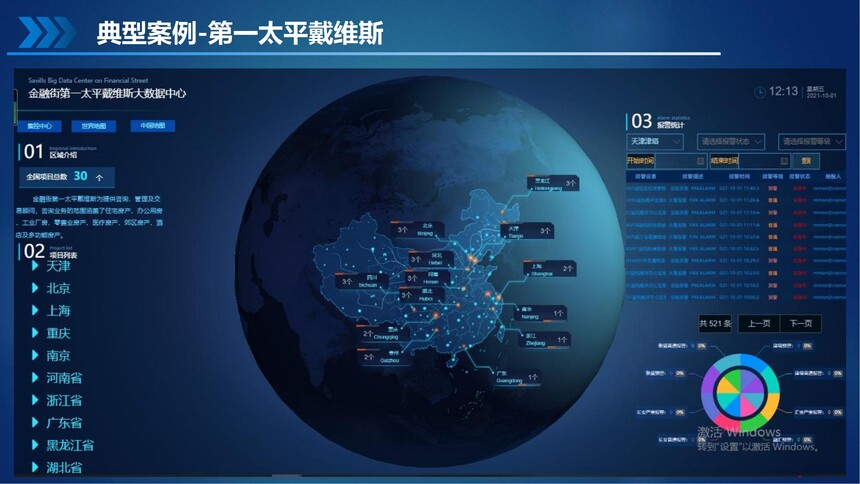Expand the 河南省 project tree arrow
This screenshot has width=860, height=484.
35,378
